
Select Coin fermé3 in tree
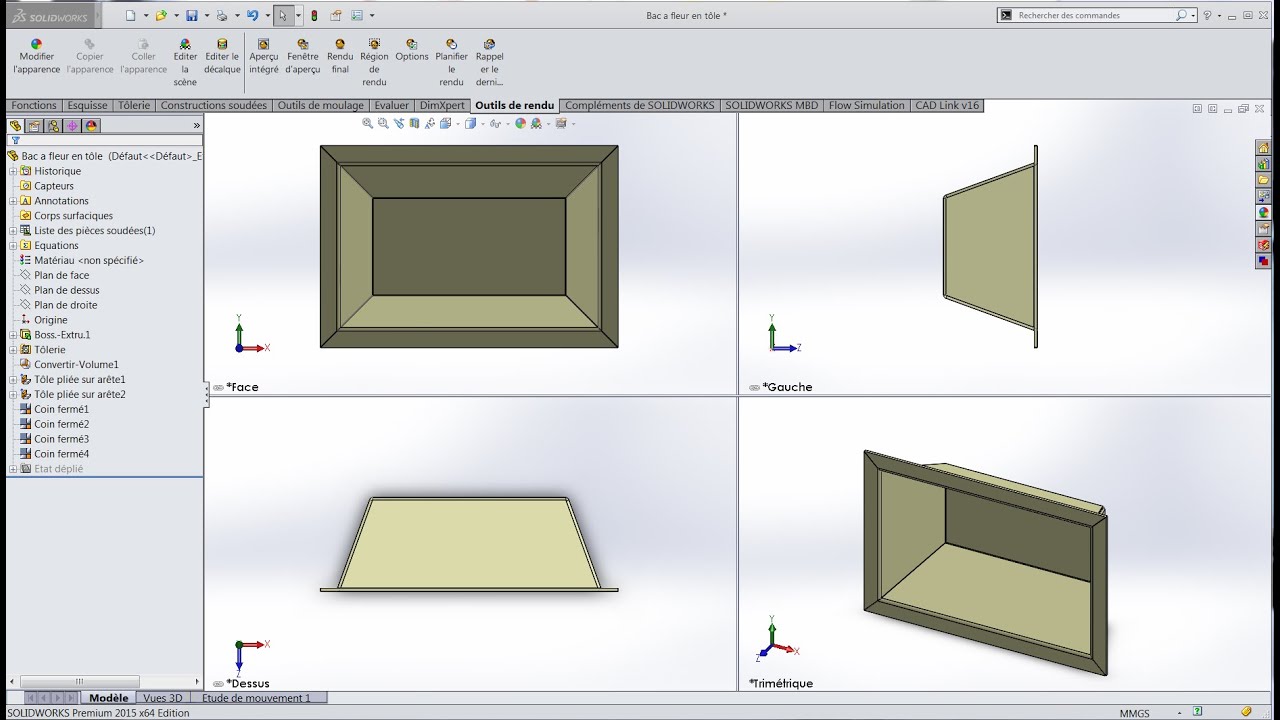tap(61, 439)
